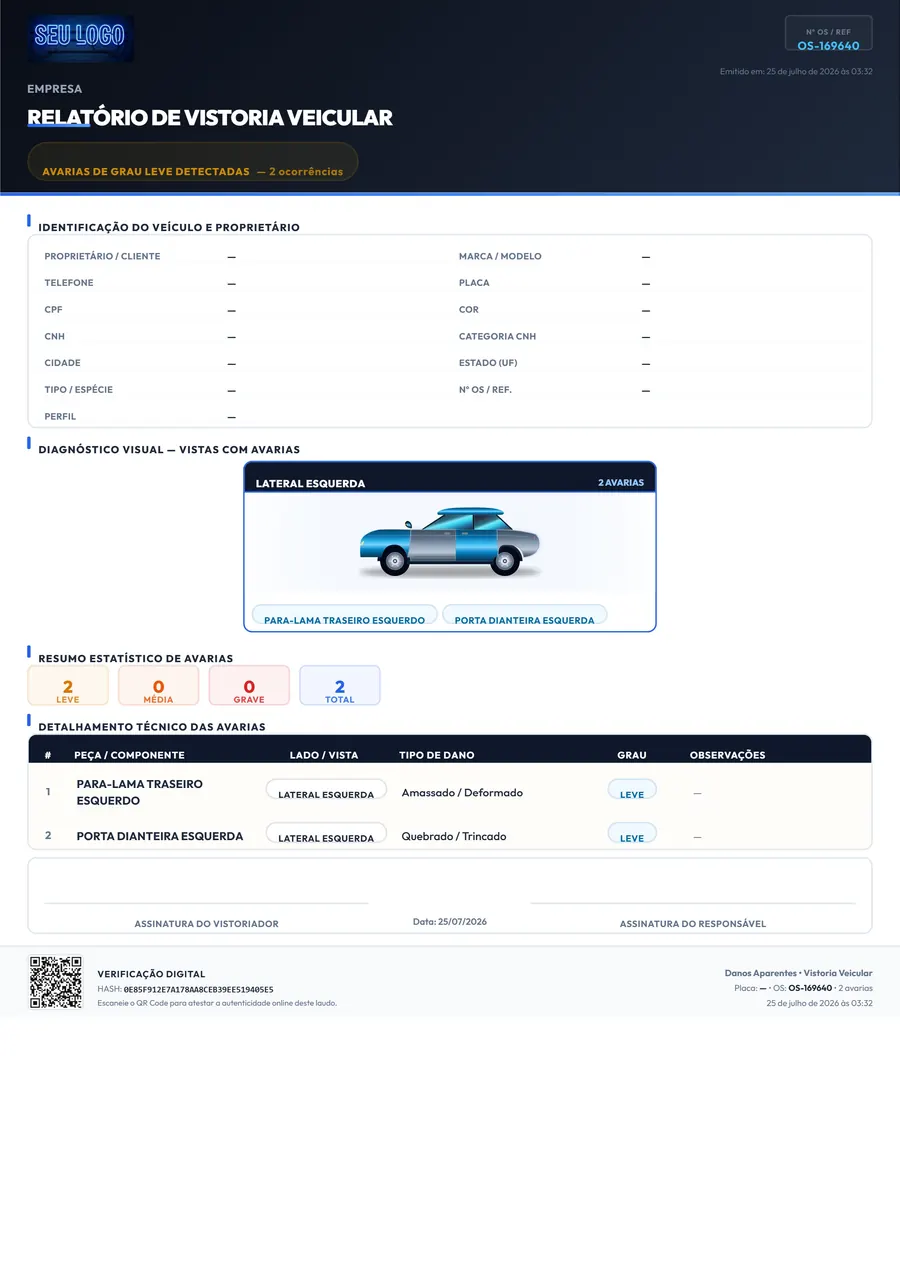Click the TOTAL count card showing 2
The image size is (900, 1273).
[x=340, y=686]
